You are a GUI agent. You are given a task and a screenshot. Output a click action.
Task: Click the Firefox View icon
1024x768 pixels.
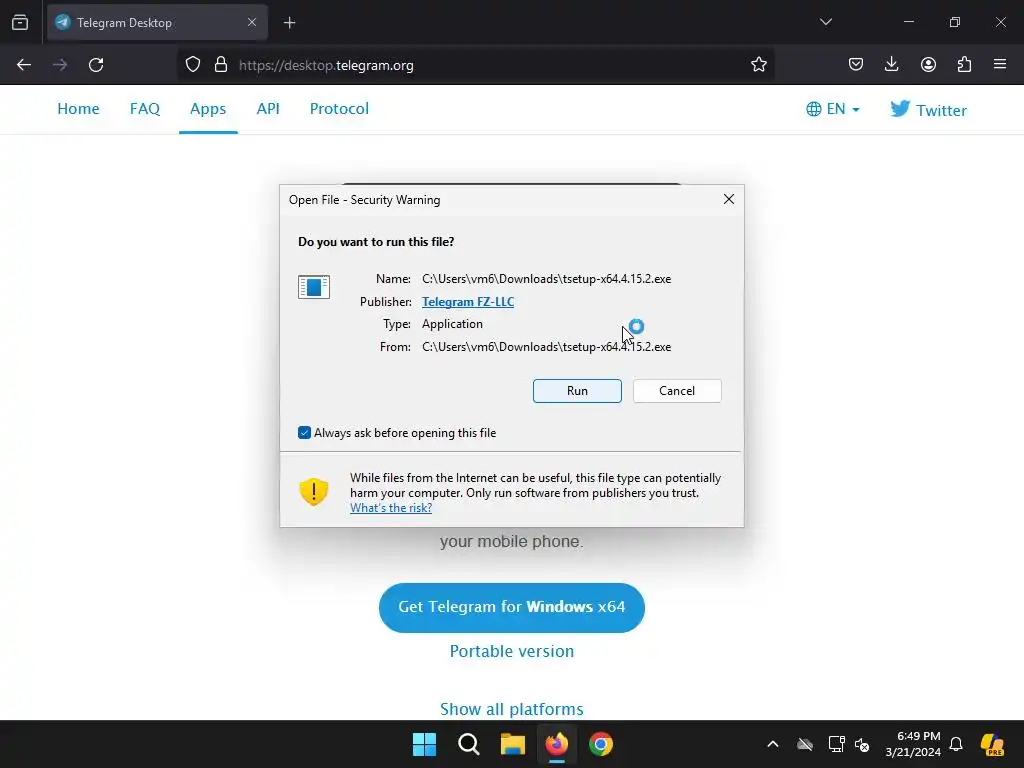20,22
